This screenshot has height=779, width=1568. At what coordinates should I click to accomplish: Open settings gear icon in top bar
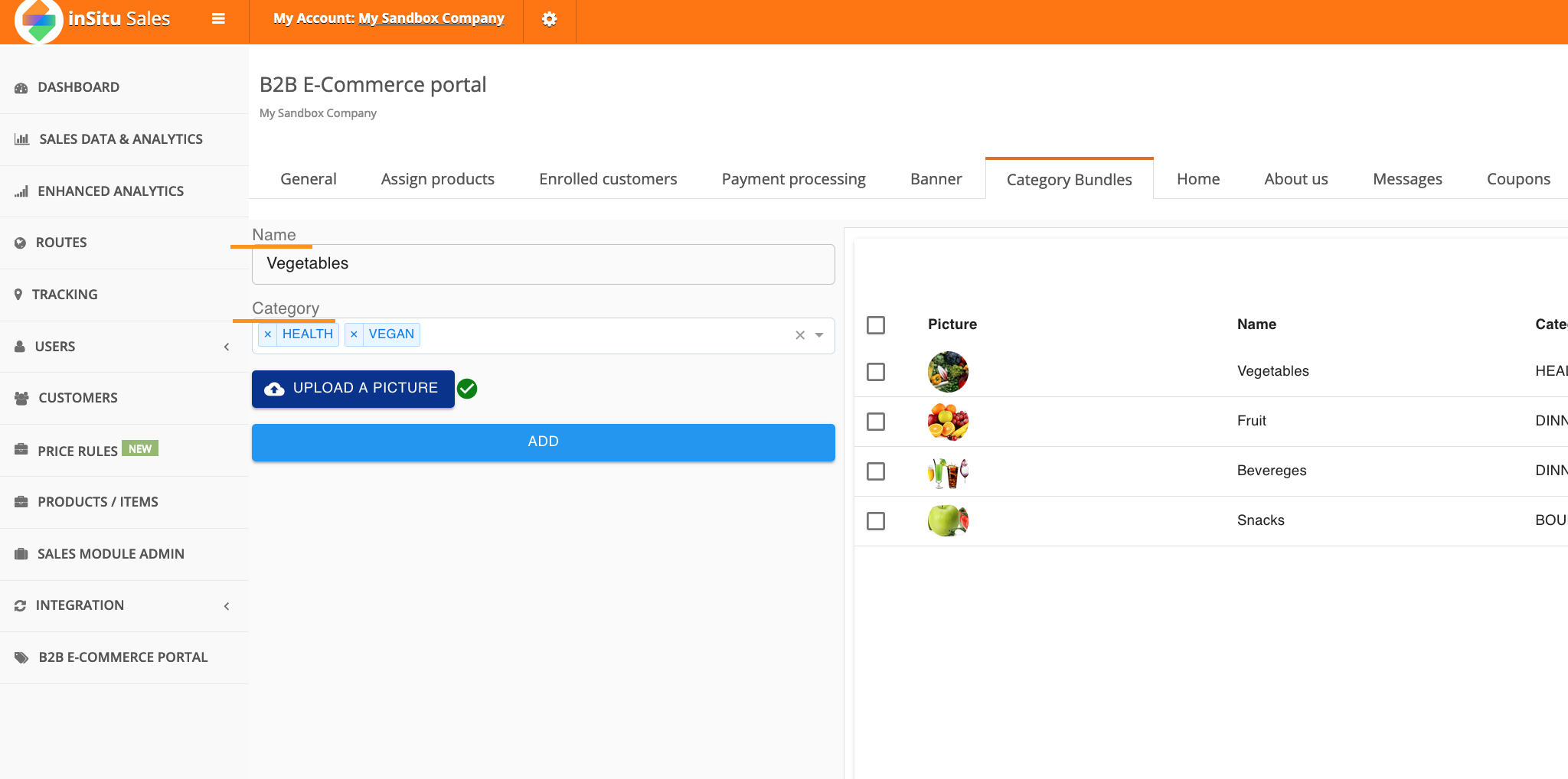(x=549, y=19)
